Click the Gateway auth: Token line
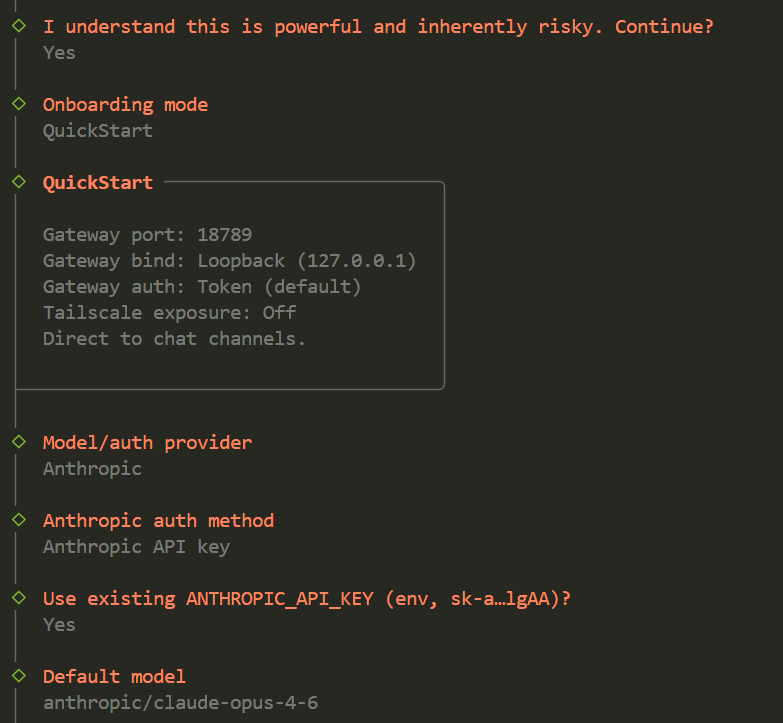Image resolution: width=783 pixels, height=723 pixels. coord(202,287)
